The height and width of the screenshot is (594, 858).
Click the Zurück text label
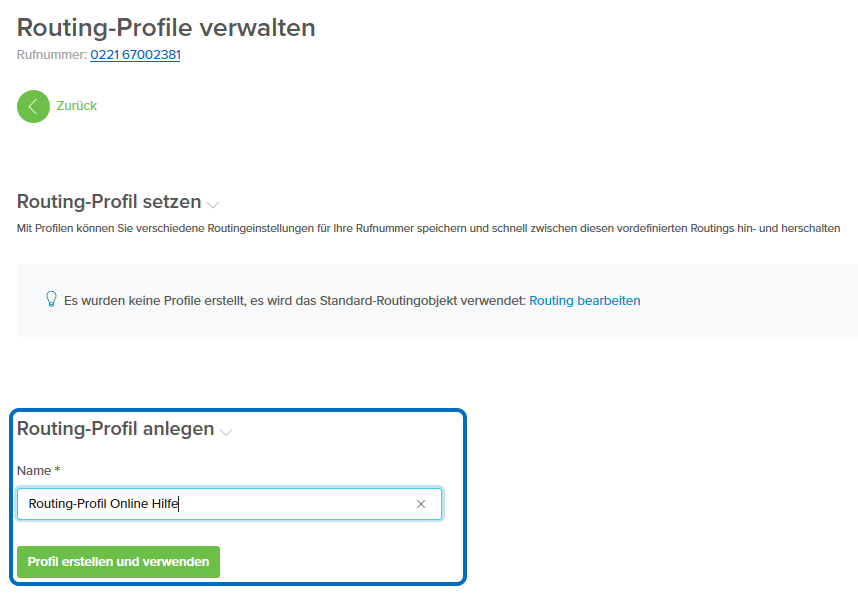click(x=77, y=106)
